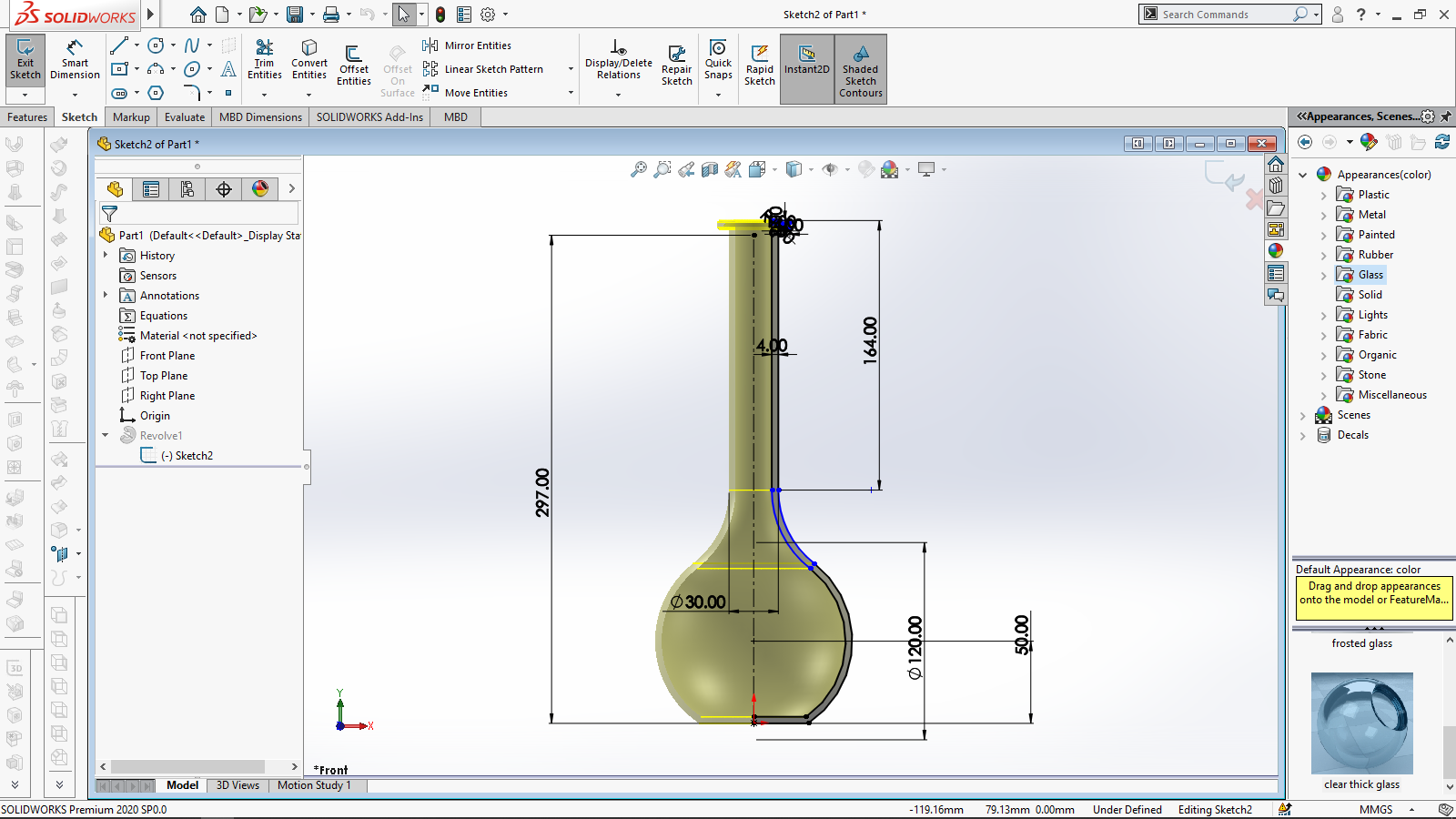Click the Offset Entities tool
Image resolution: width=1456 pixels, height=819 pixels.
click(x=354, y=66)
